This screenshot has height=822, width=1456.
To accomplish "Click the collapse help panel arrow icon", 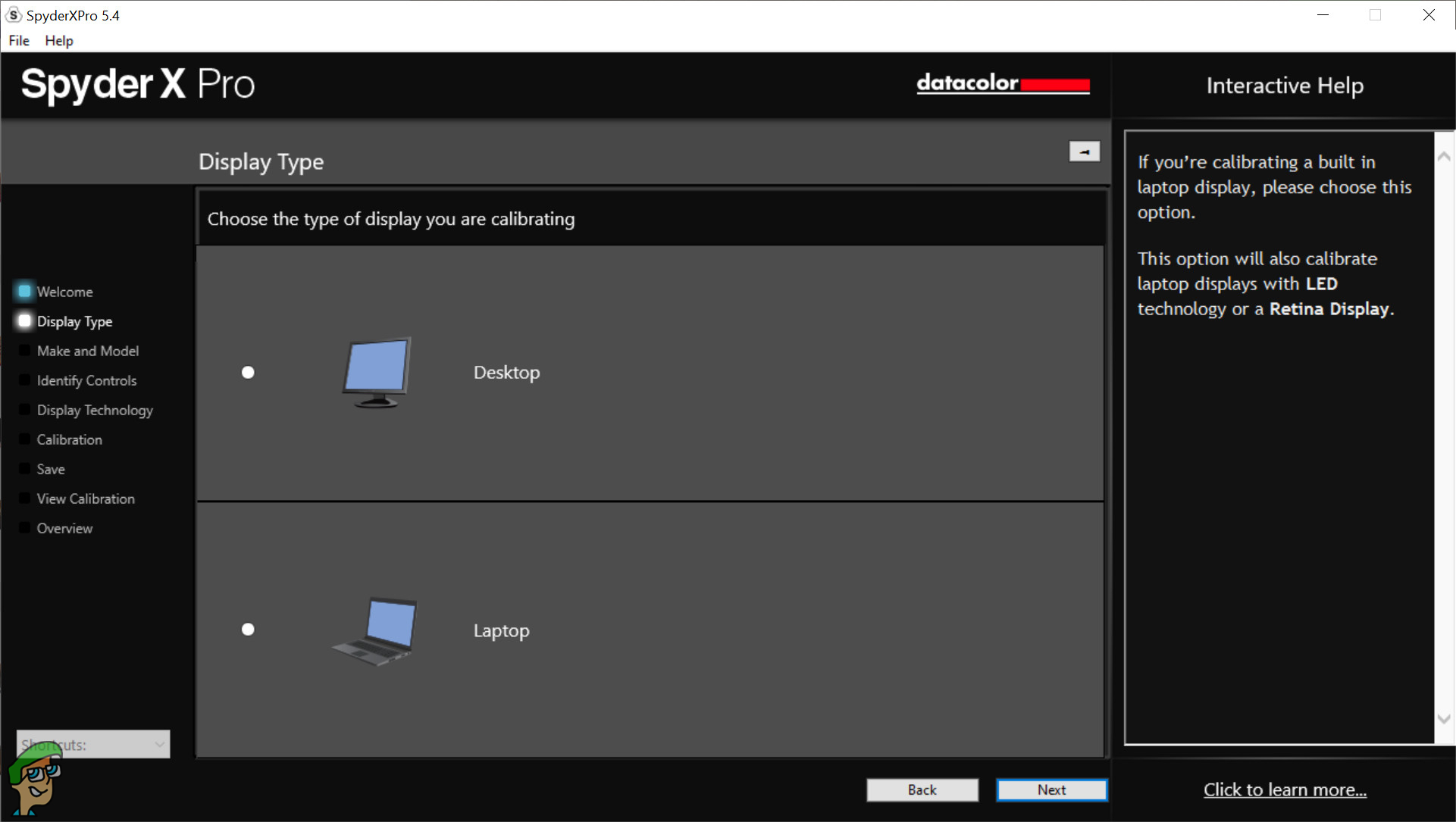I will click(x=1084, y=152).
